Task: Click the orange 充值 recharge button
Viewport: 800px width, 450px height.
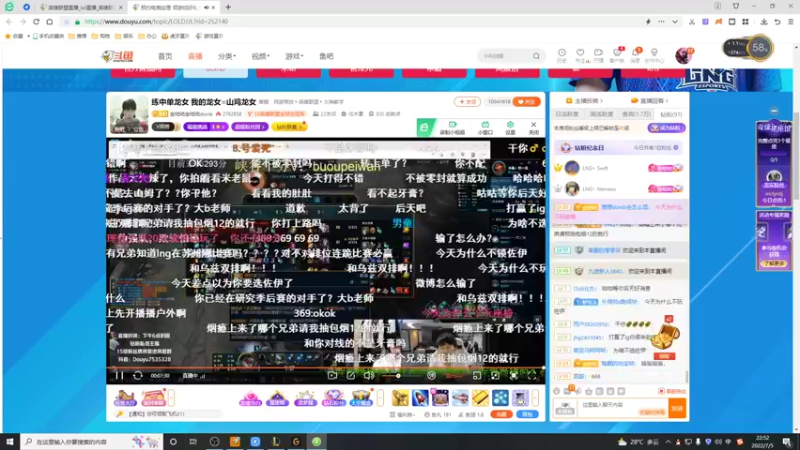Action: click(502, 414)
